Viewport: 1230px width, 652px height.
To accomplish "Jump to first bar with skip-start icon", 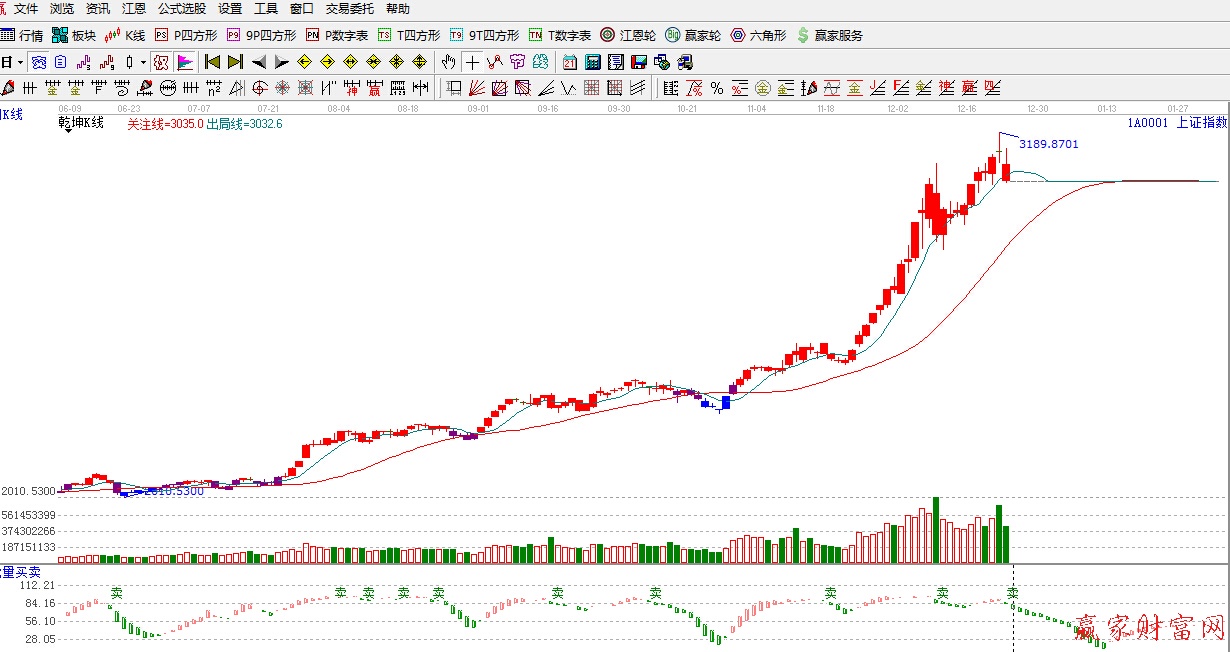I will coord(212,62).
